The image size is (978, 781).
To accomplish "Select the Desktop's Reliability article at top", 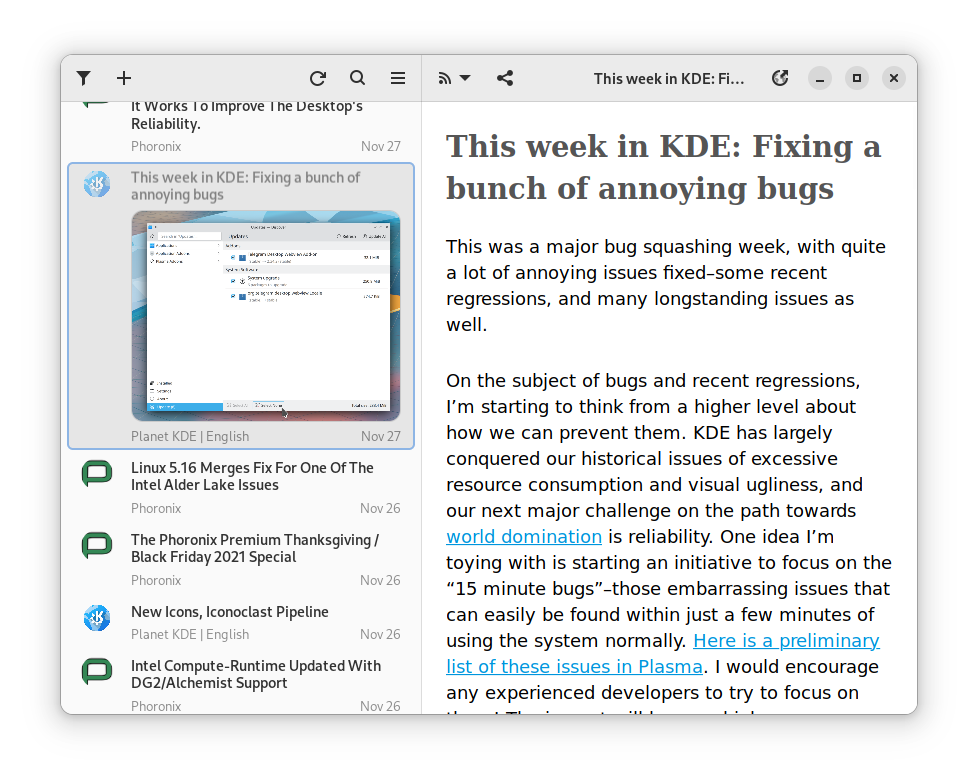I will tap(247, 116).
